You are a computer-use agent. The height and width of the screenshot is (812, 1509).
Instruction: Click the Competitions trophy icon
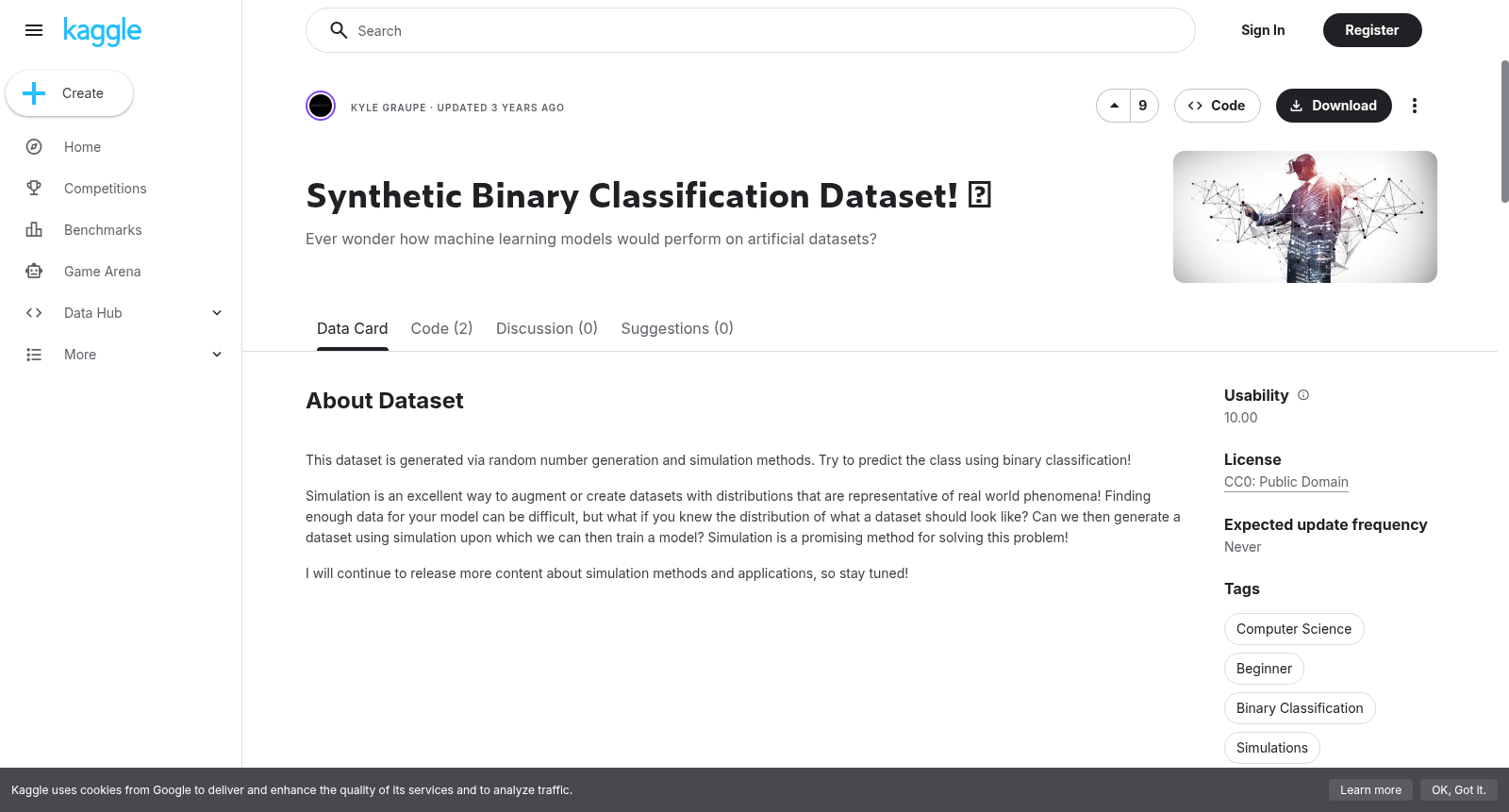click(34, 189)
